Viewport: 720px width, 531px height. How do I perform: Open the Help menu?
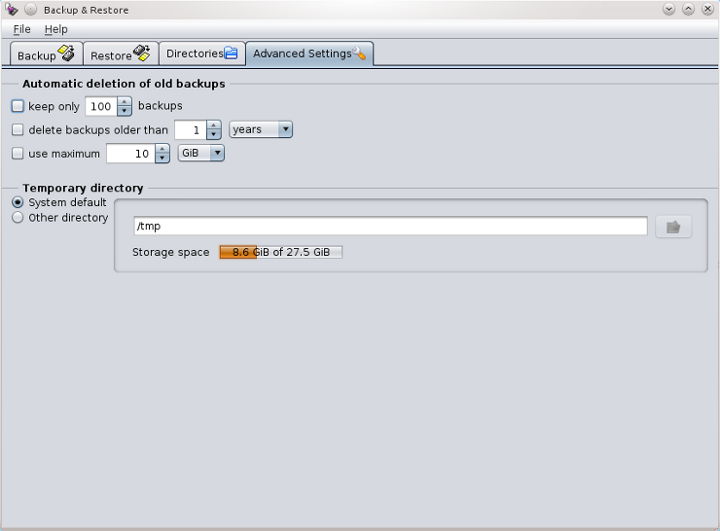tap(56, 30)
